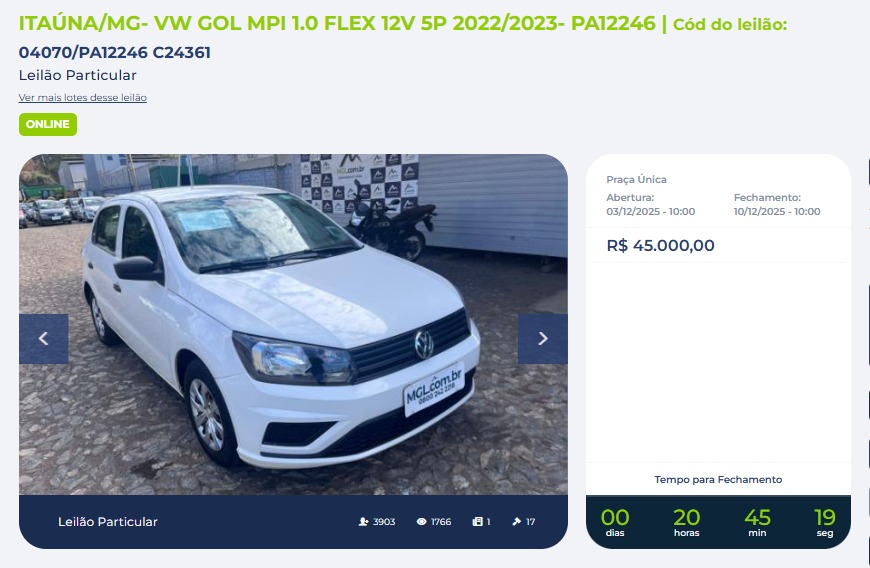Click the 45 min countdown segment
This screenshot has width=870, height=568.
point(757,523)
